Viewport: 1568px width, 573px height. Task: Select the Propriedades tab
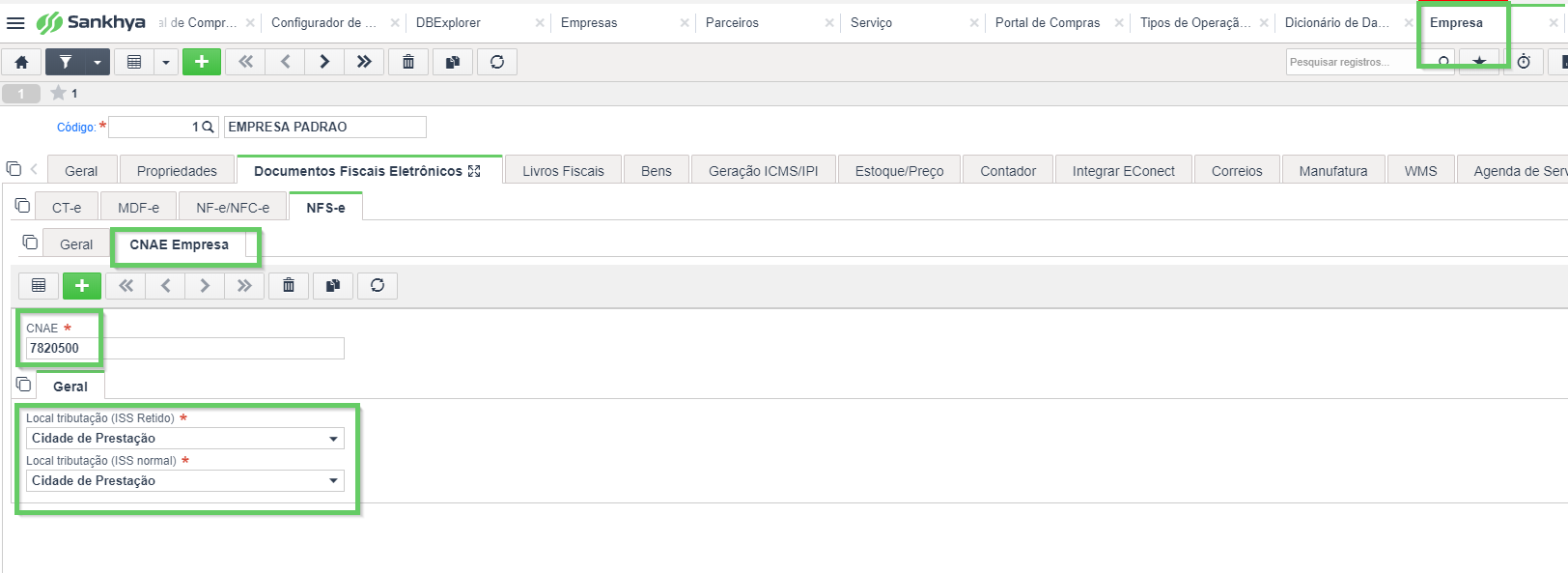click(x=177, y=170)
